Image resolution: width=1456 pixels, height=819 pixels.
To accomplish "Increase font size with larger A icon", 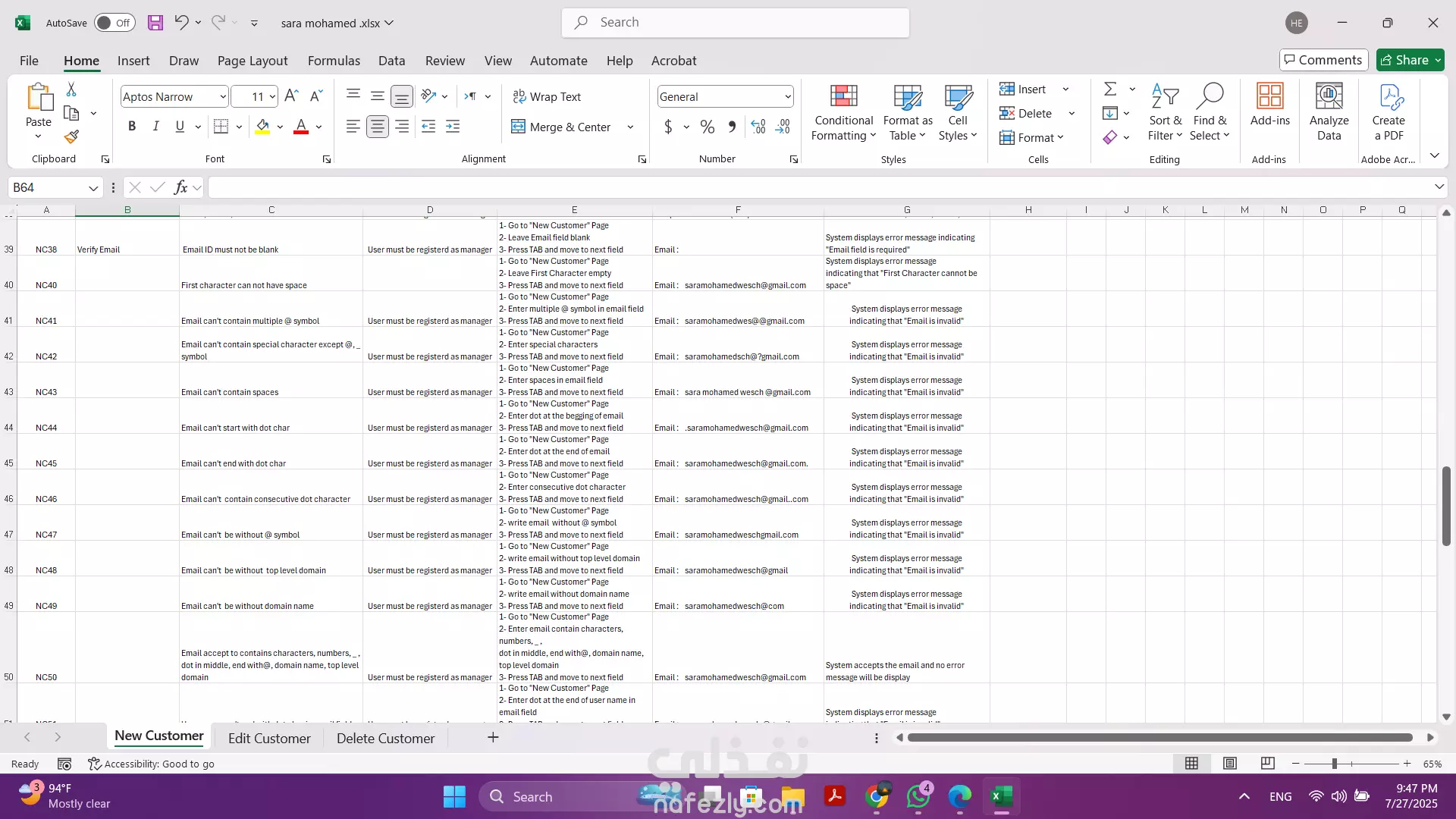I will coord(291,96).
